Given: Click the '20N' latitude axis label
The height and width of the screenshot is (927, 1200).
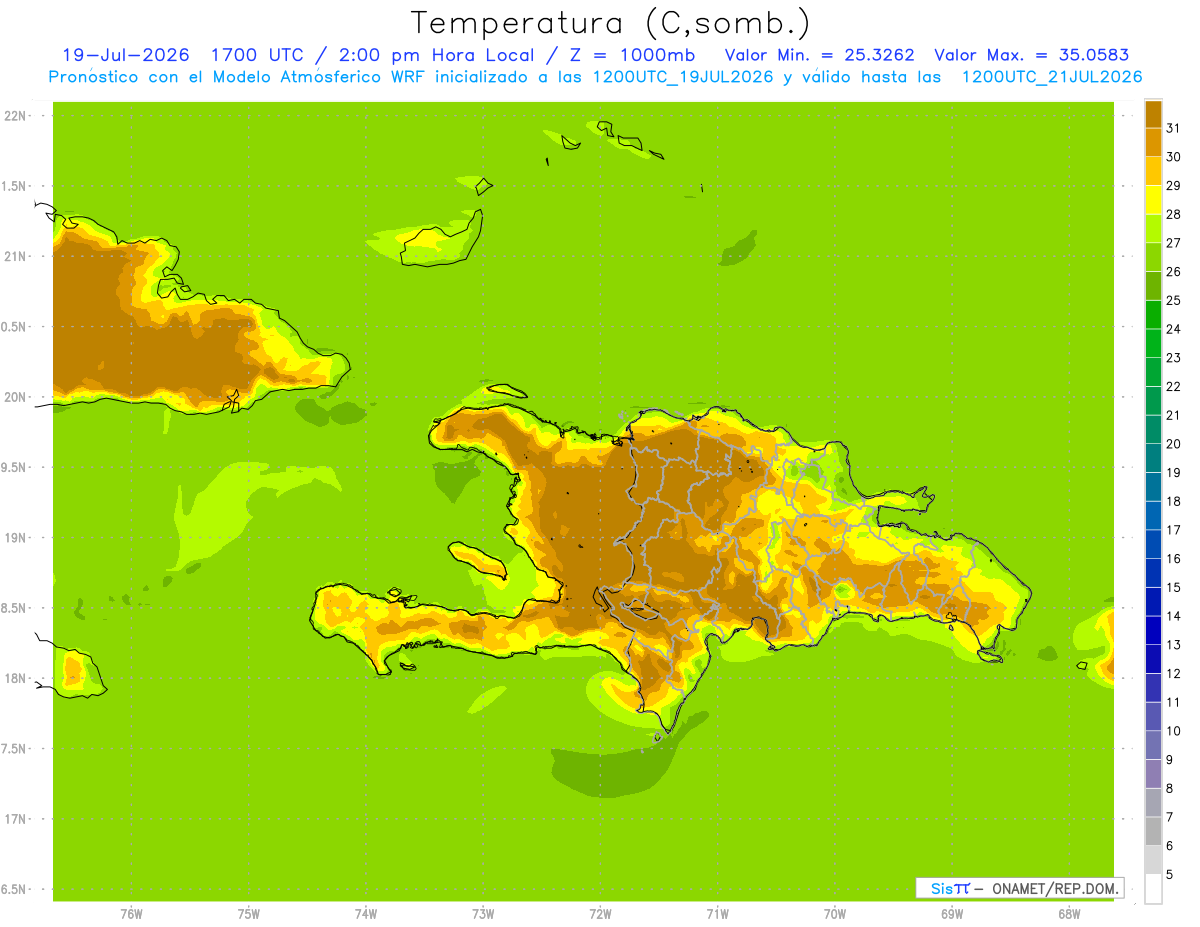Looking at the screenshot, I should click(x=14, y=397).
